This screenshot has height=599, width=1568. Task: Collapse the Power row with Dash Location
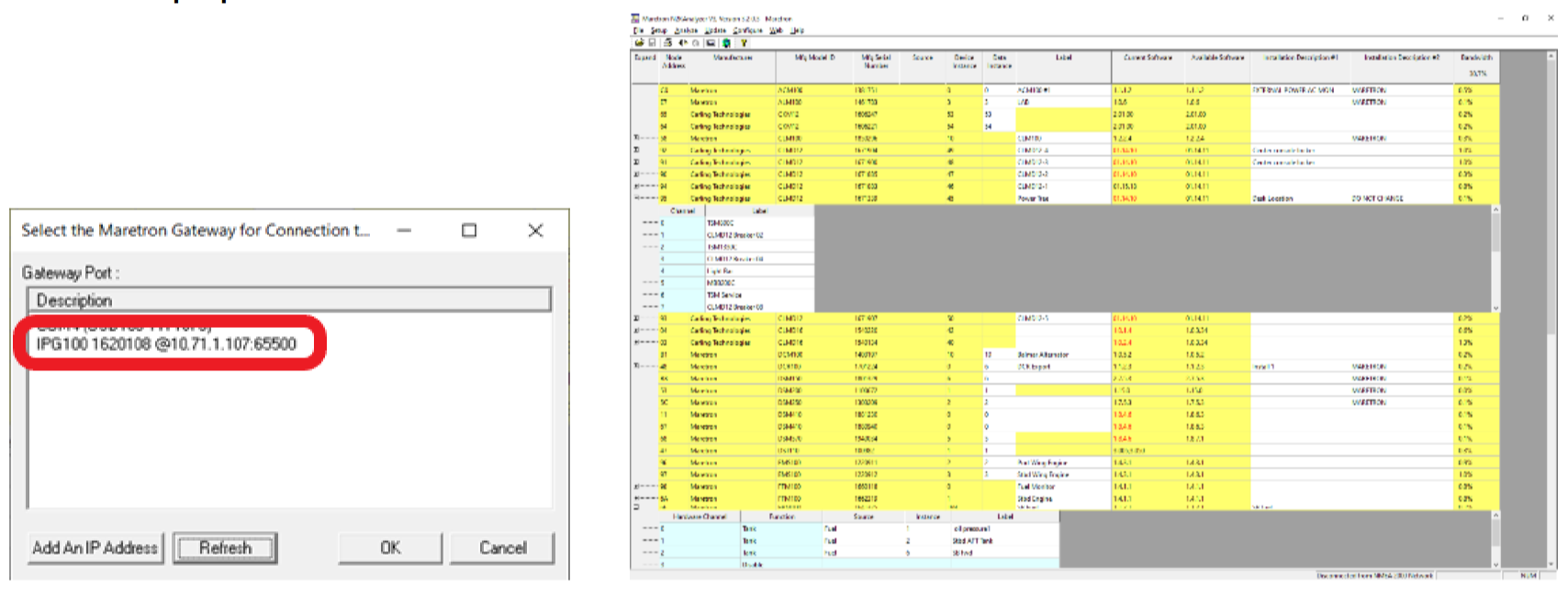pos(637,198)
